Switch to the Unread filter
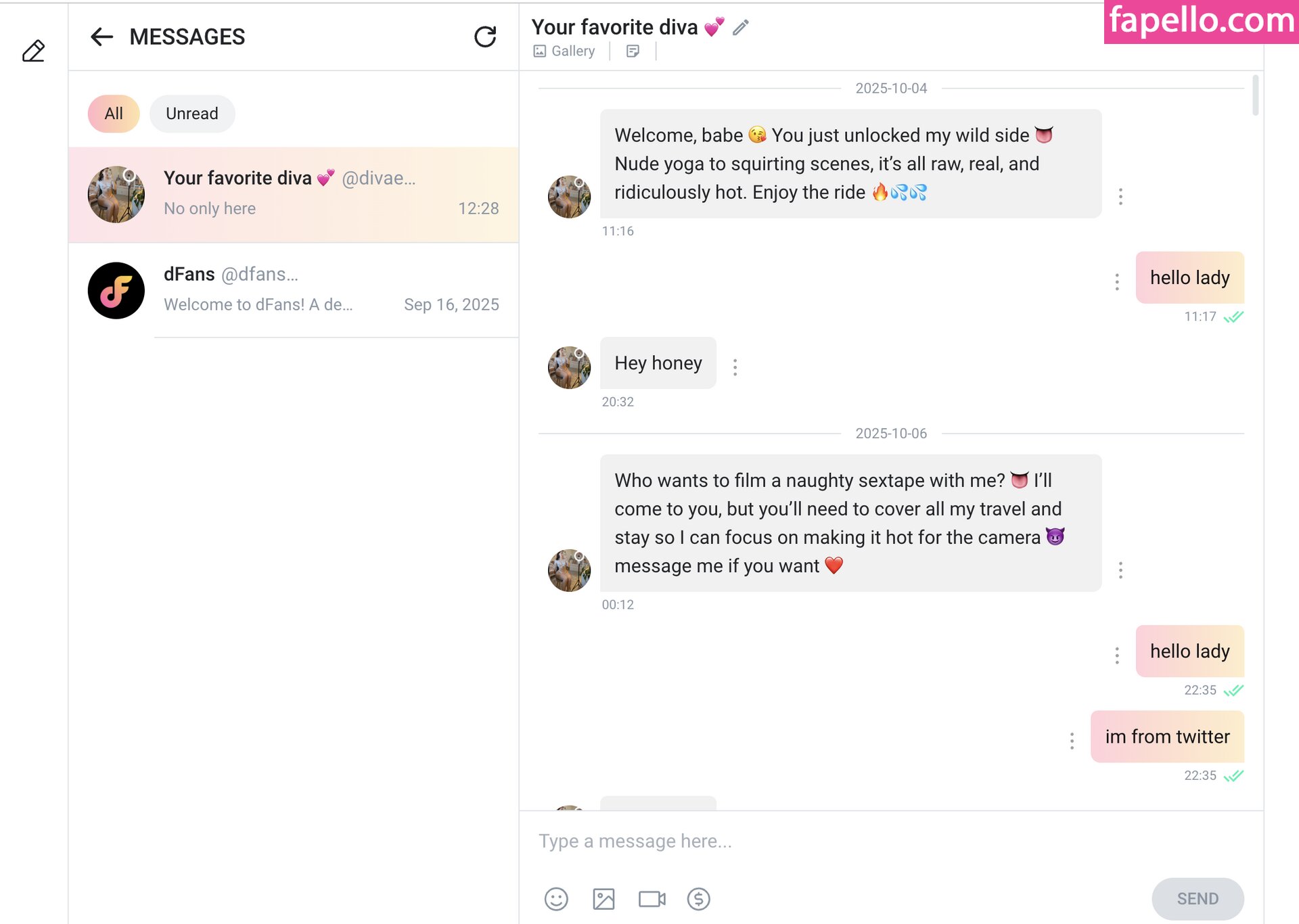 (192, 114)
